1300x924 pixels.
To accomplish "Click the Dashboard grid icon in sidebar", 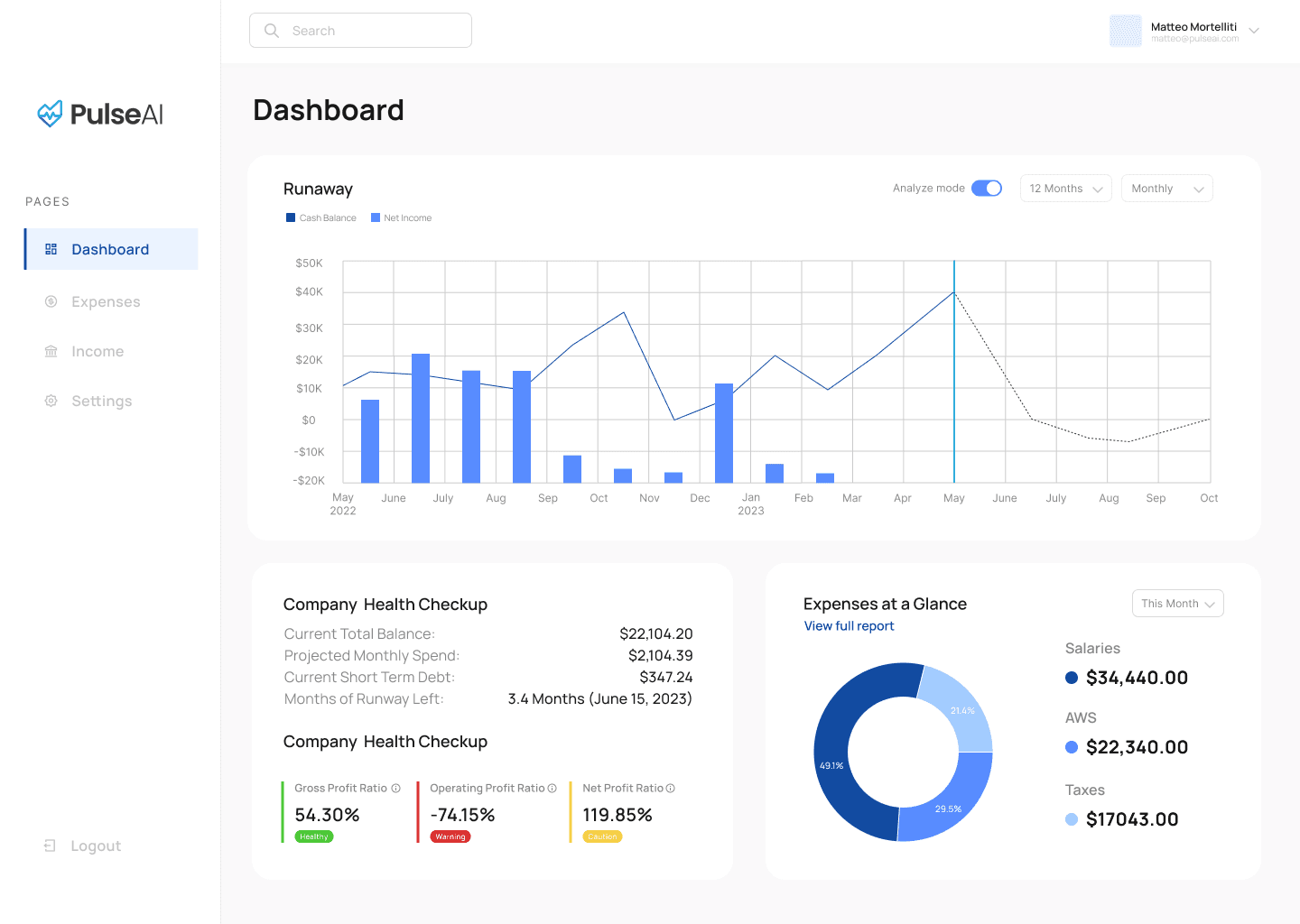I will [x=51, y=249].
